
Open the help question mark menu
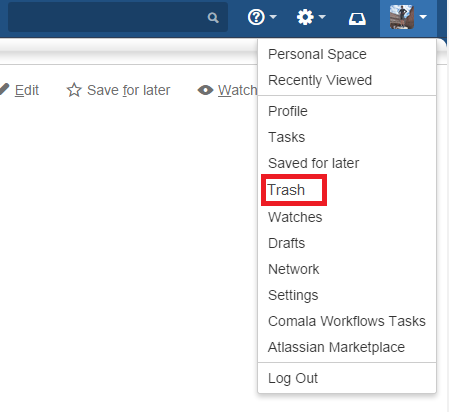click(256, 17)
